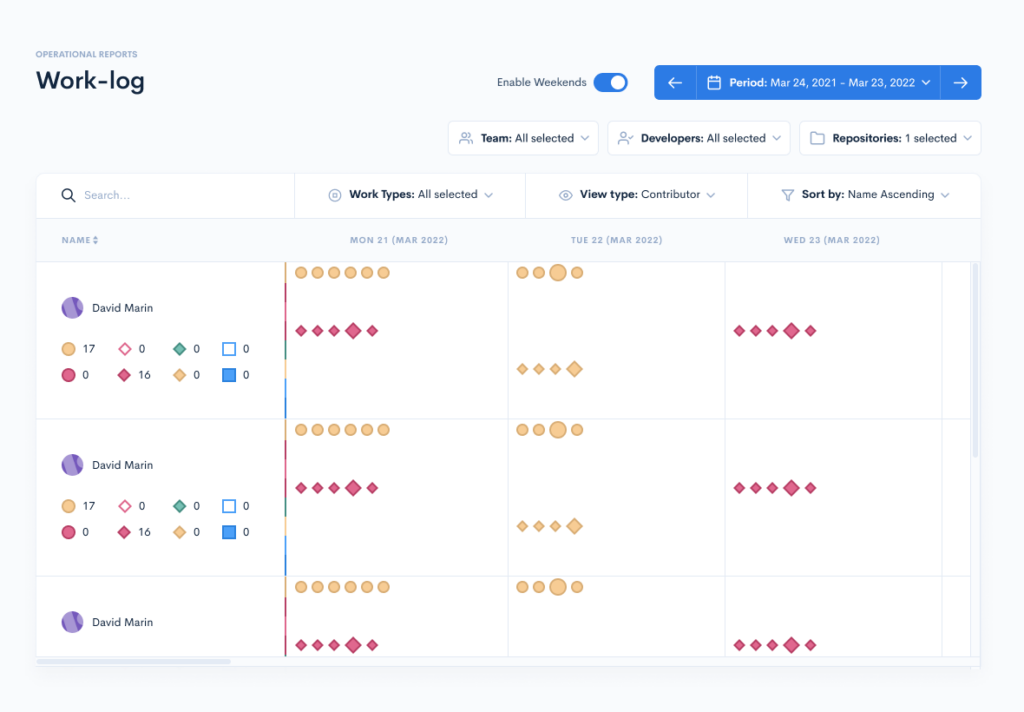This screenshot has height=712, width=1024.
Task: Click inside the Search field
Action: coord(150,195)
